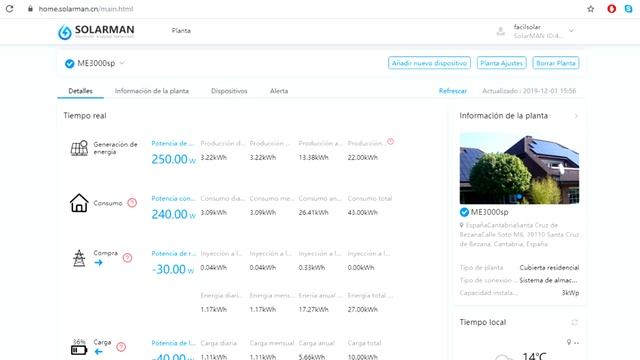Open help icon next to Consumo
This screenshot has height=360, width=640.
pos(132,203)
